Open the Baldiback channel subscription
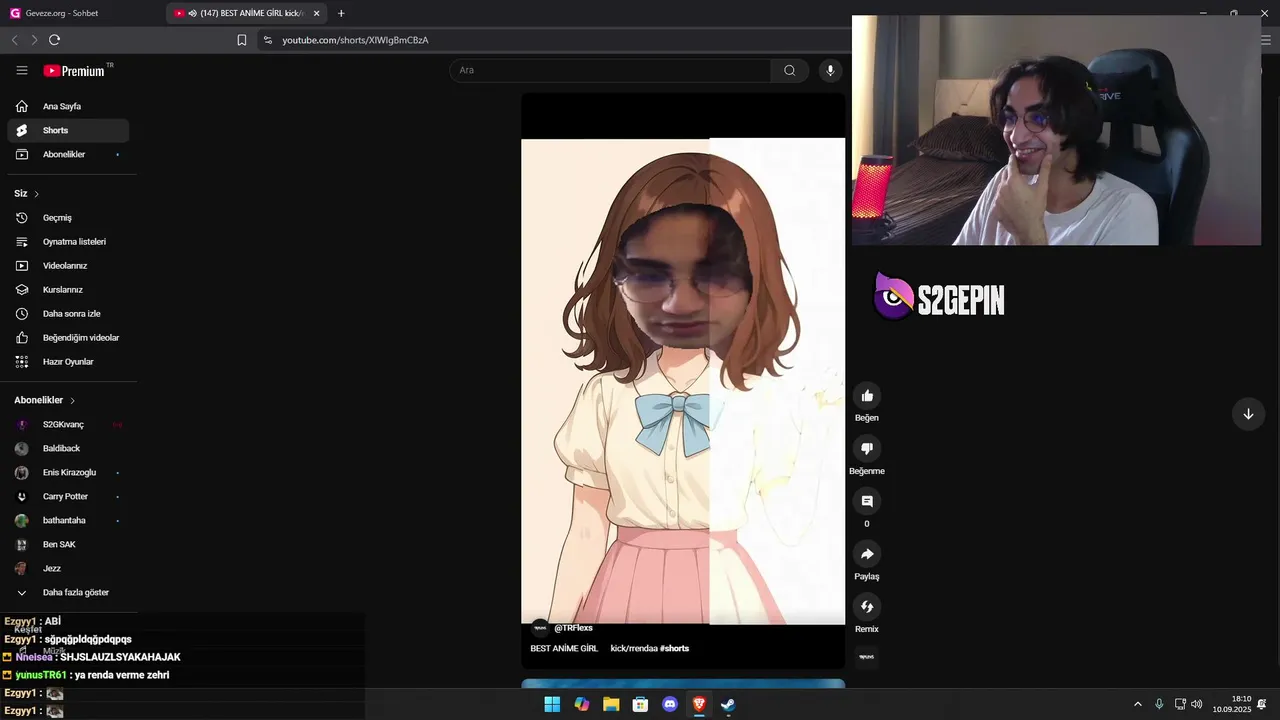Viewport: 1280px width, 720px height. click(x=68, y=448)
